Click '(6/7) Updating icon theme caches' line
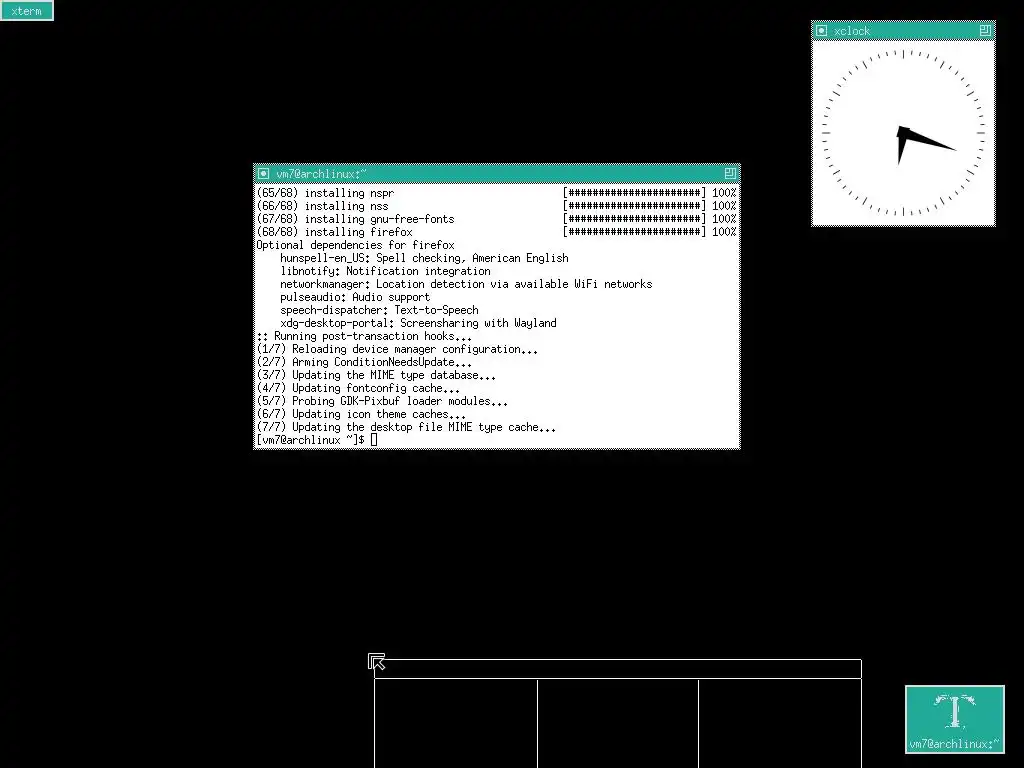This screenshot has width=1024, height=768. 361,415
